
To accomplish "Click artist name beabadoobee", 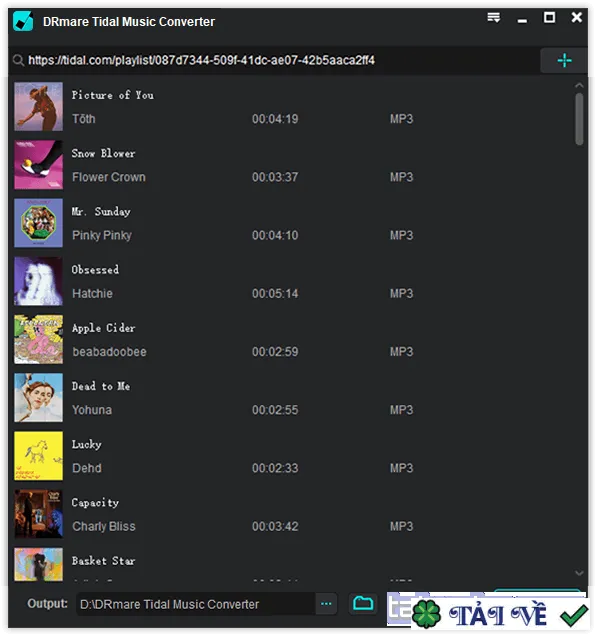I will [110, 352].
